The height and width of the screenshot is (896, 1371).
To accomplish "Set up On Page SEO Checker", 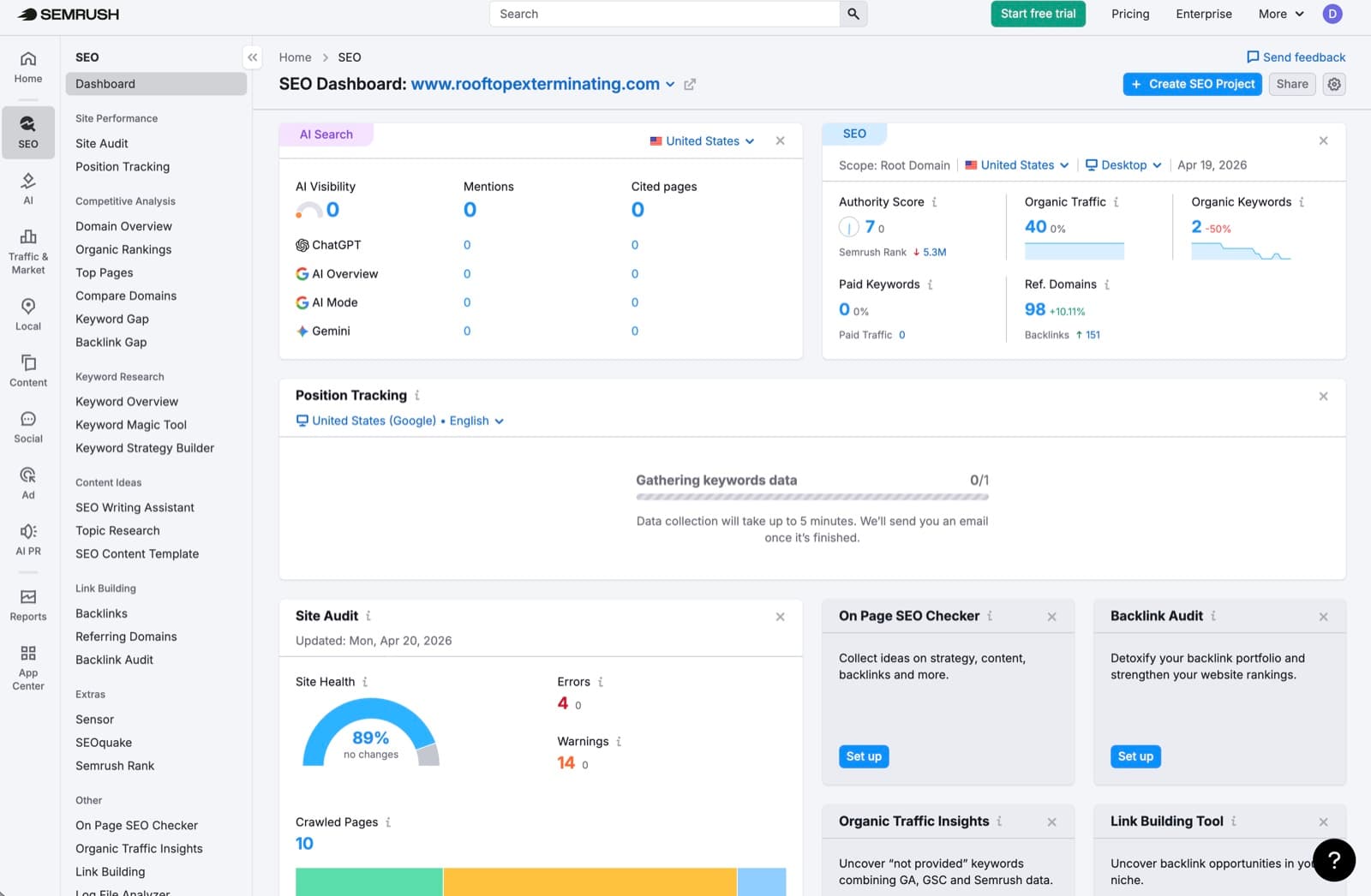I will pyautogui.click(x=864, y=756).
